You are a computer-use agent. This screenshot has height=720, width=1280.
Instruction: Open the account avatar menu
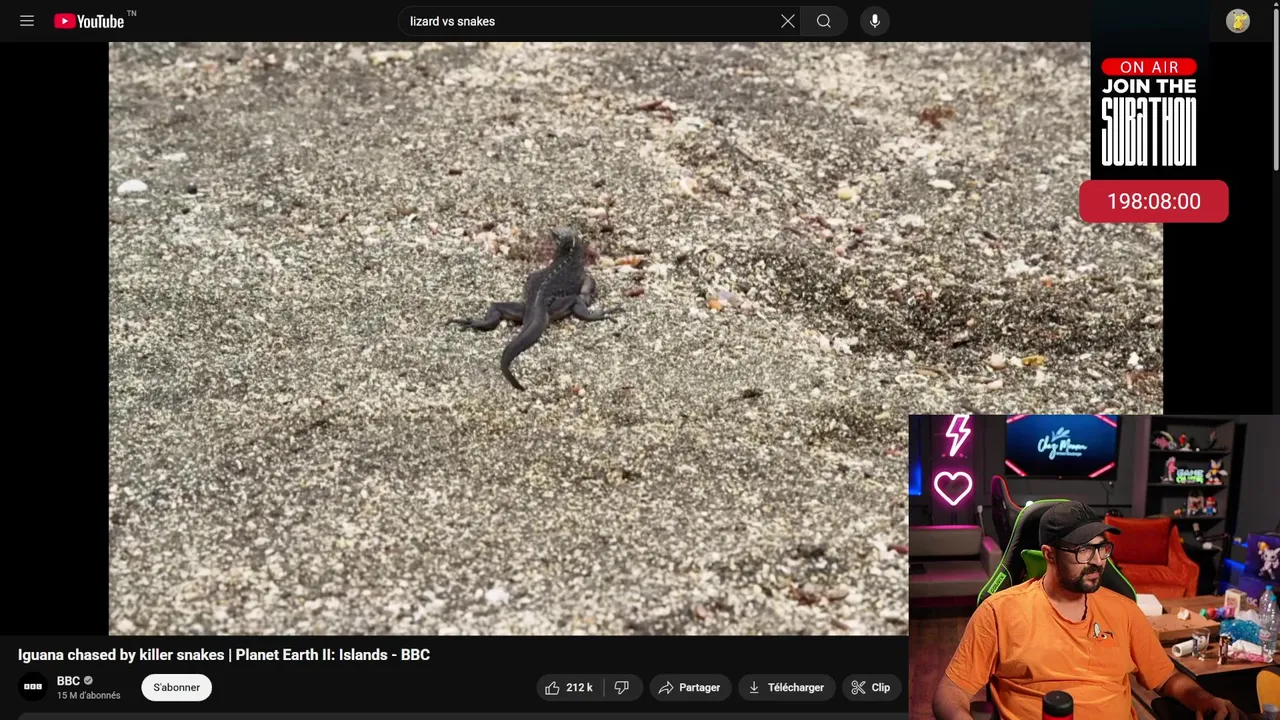1238,21
